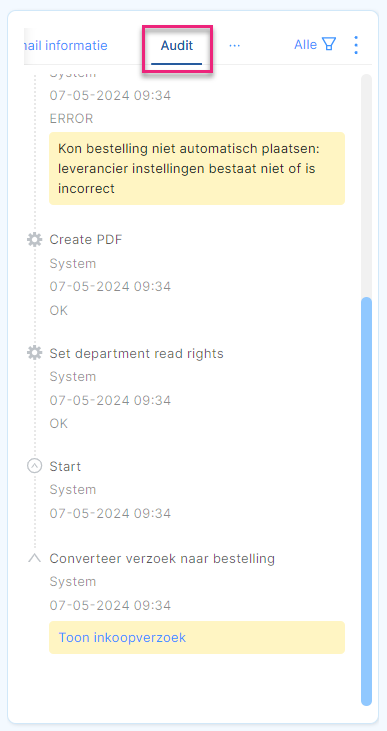The width and height of the screenshot is (387, 731).
Task: Click the Alle filter funnel icon
Action: 329,45
